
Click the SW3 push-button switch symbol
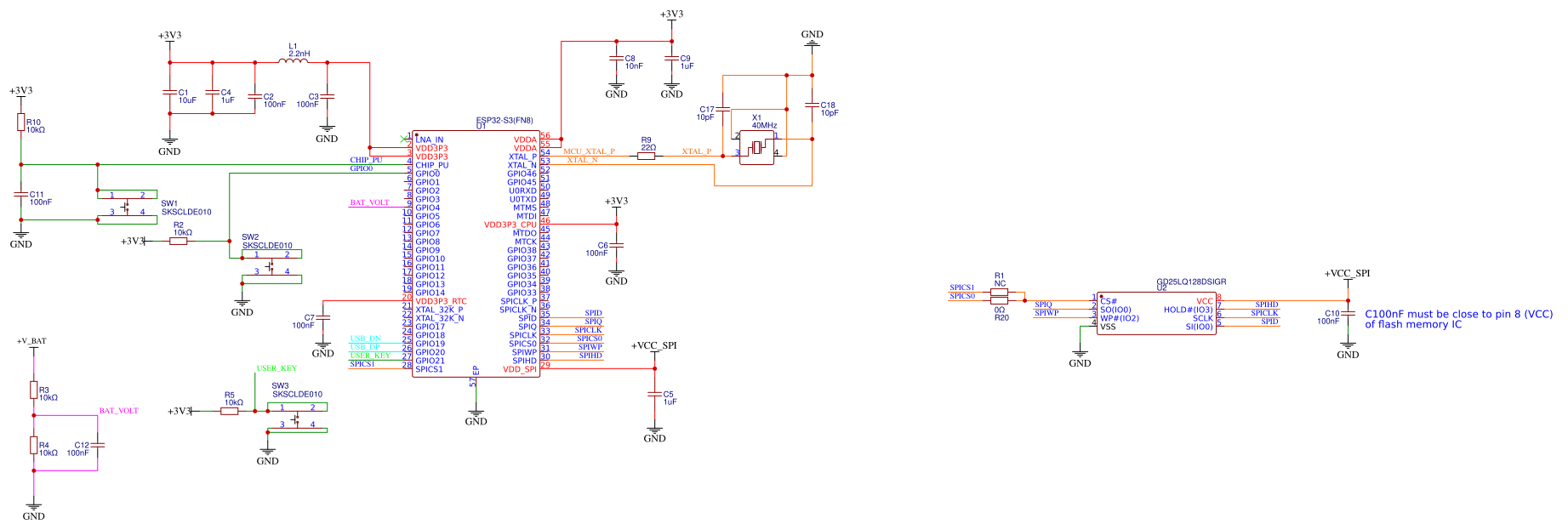pos(297,419)
